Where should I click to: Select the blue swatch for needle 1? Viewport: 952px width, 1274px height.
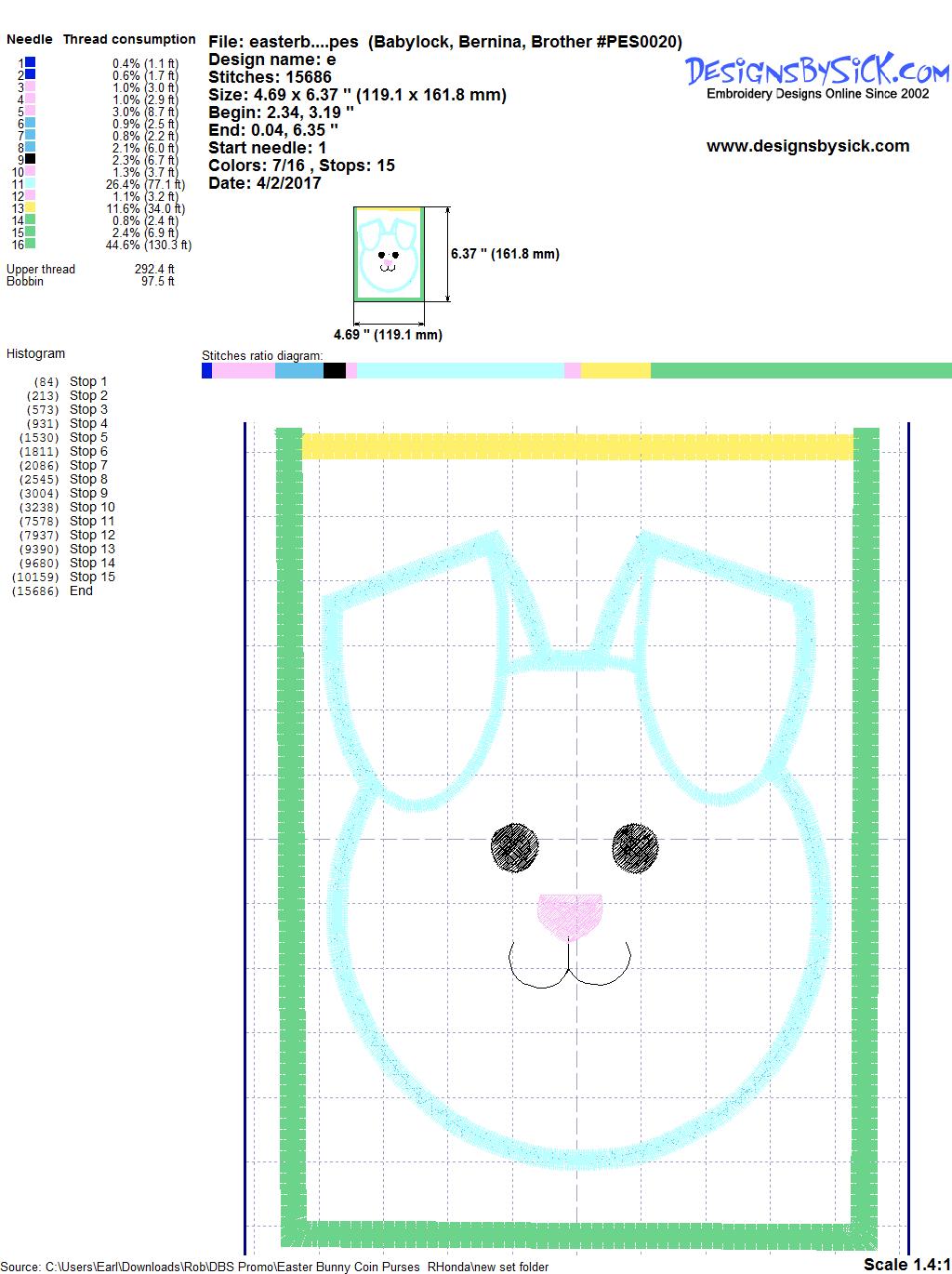click(31, 62)
